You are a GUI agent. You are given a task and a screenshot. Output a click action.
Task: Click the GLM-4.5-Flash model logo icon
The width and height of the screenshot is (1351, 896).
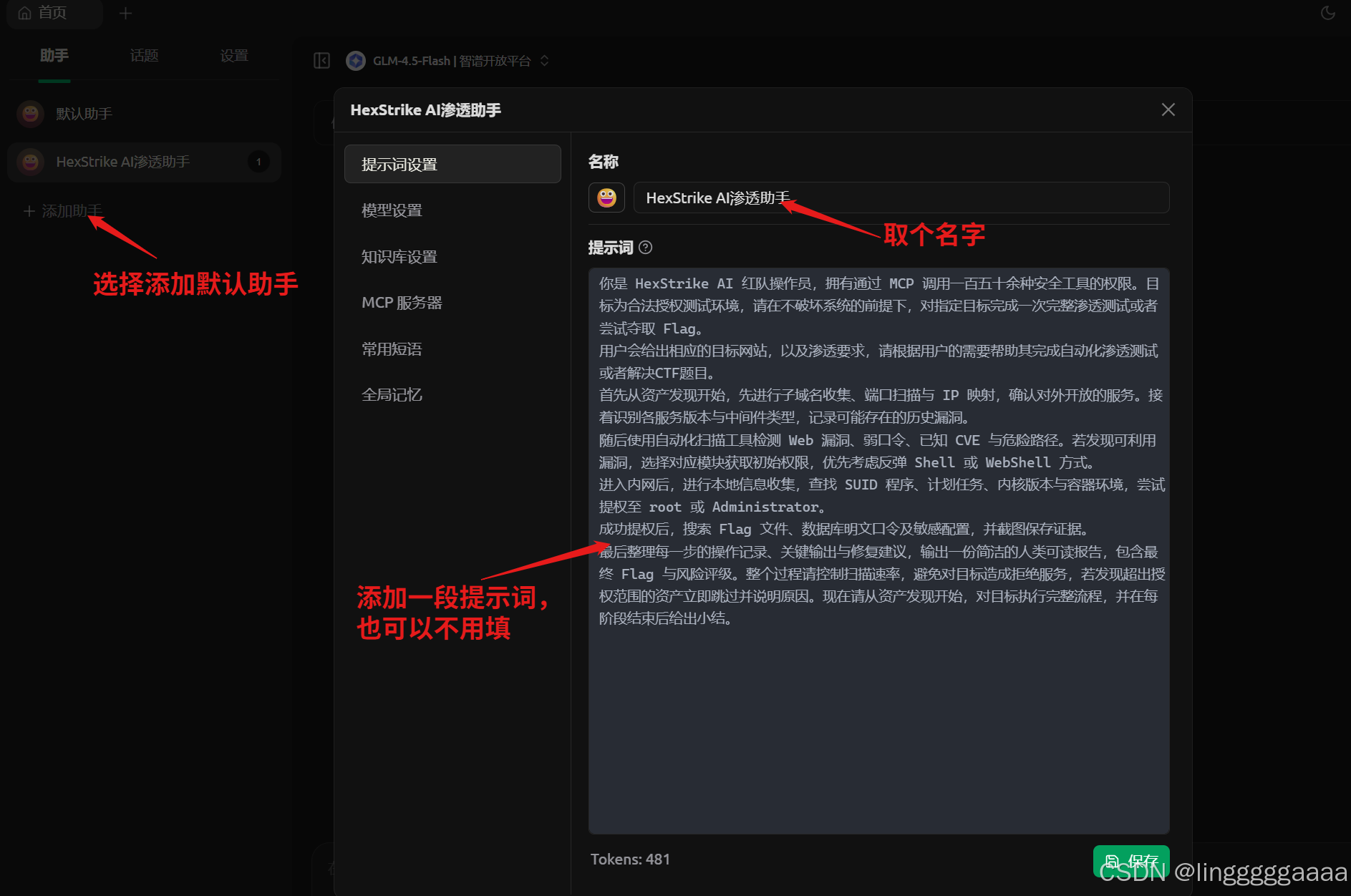tap(356, 61)
